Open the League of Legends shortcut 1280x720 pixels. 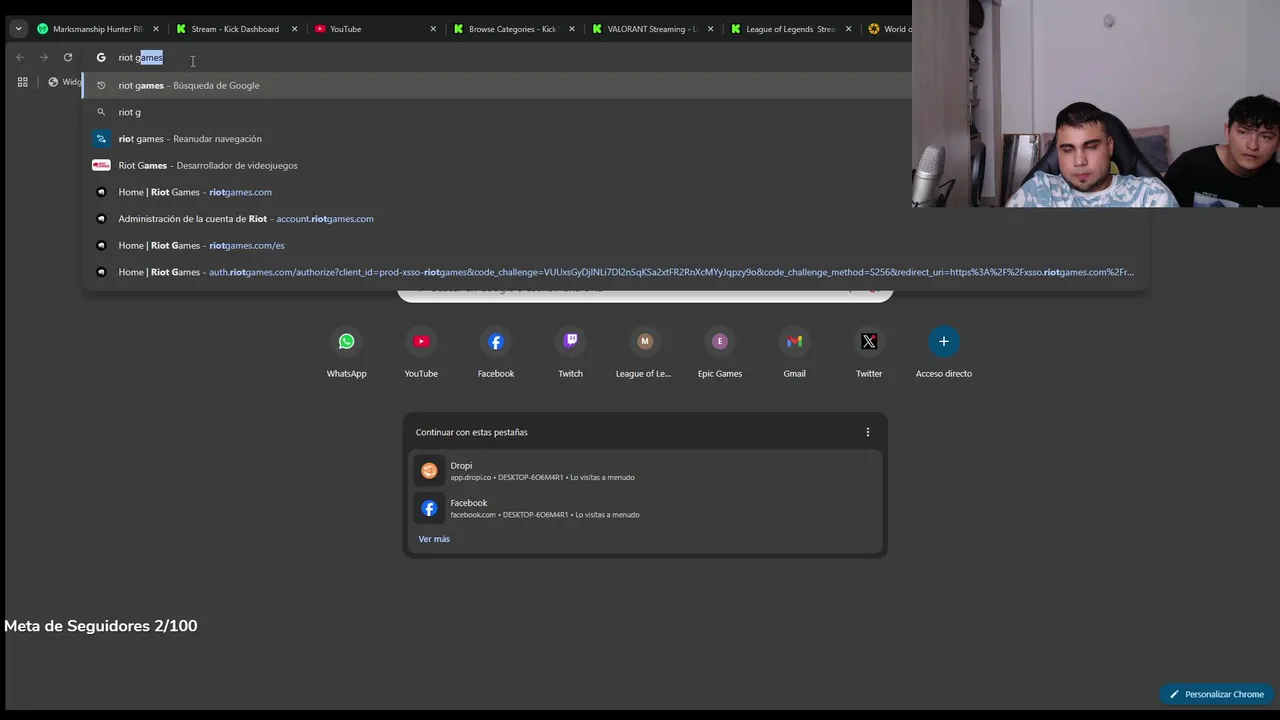pos(644,353)
